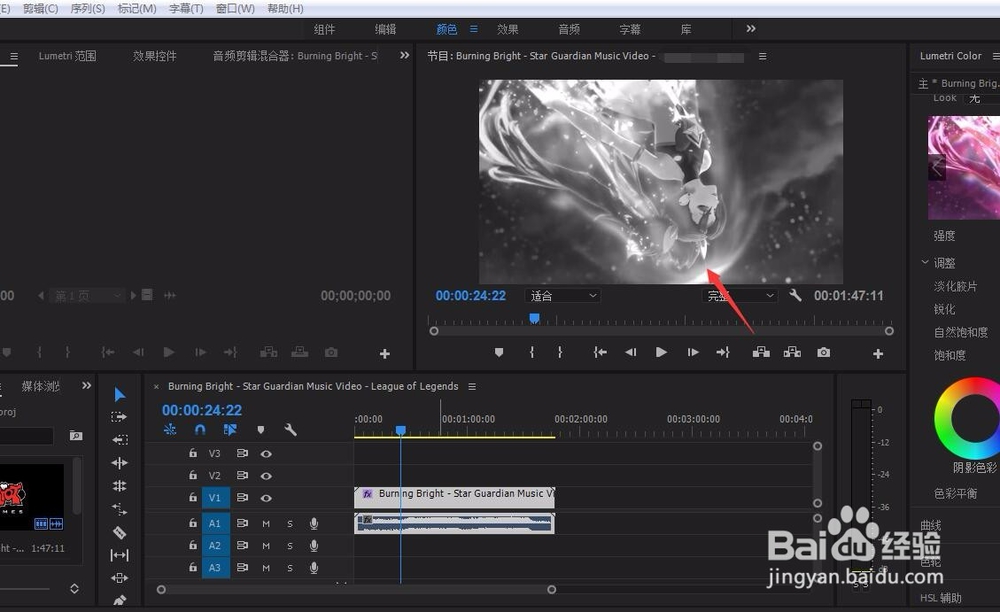The image size is (1000, 612).
Task: Mute the A1 audio track
Action: [266, 524]
